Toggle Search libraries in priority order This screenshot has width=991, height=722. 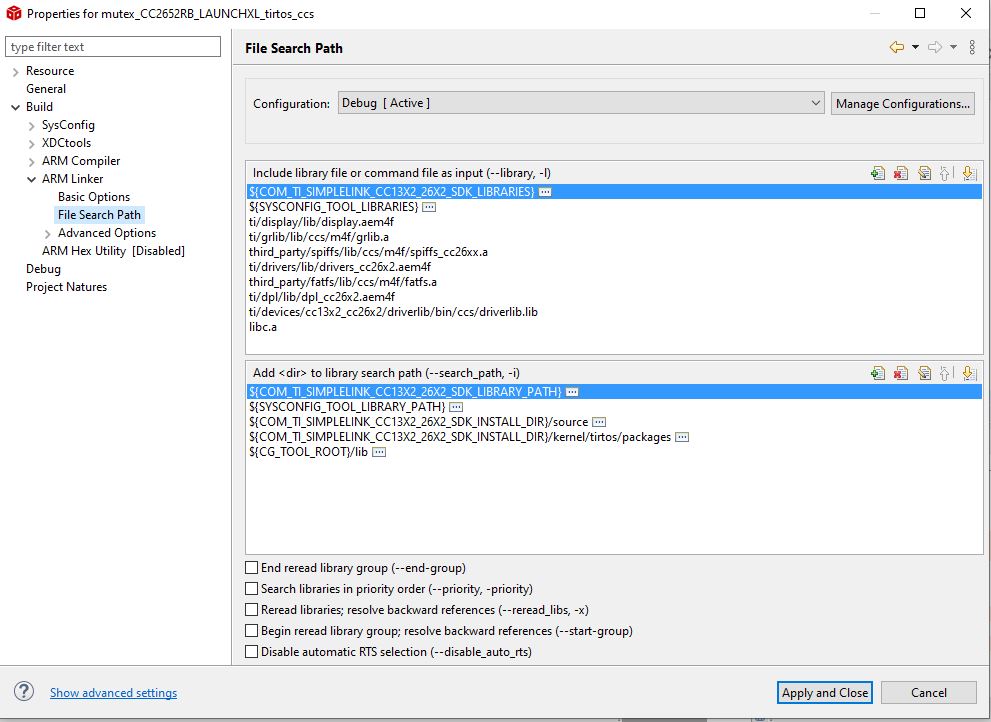(252, 589)
